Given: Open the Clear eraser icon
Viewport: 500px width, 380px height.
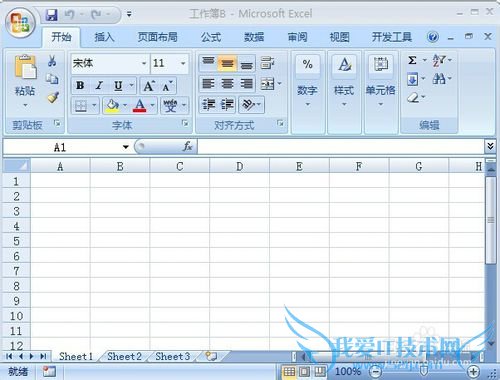Looking at the screenshot, I should point(413,98).
